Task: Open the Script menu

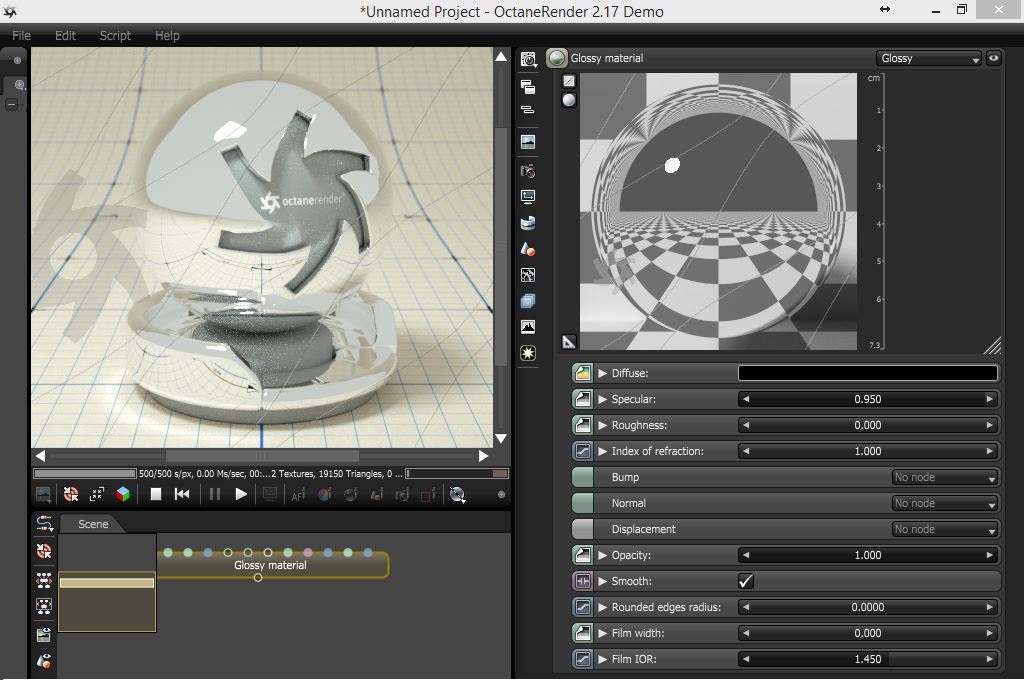Action: 115,35
